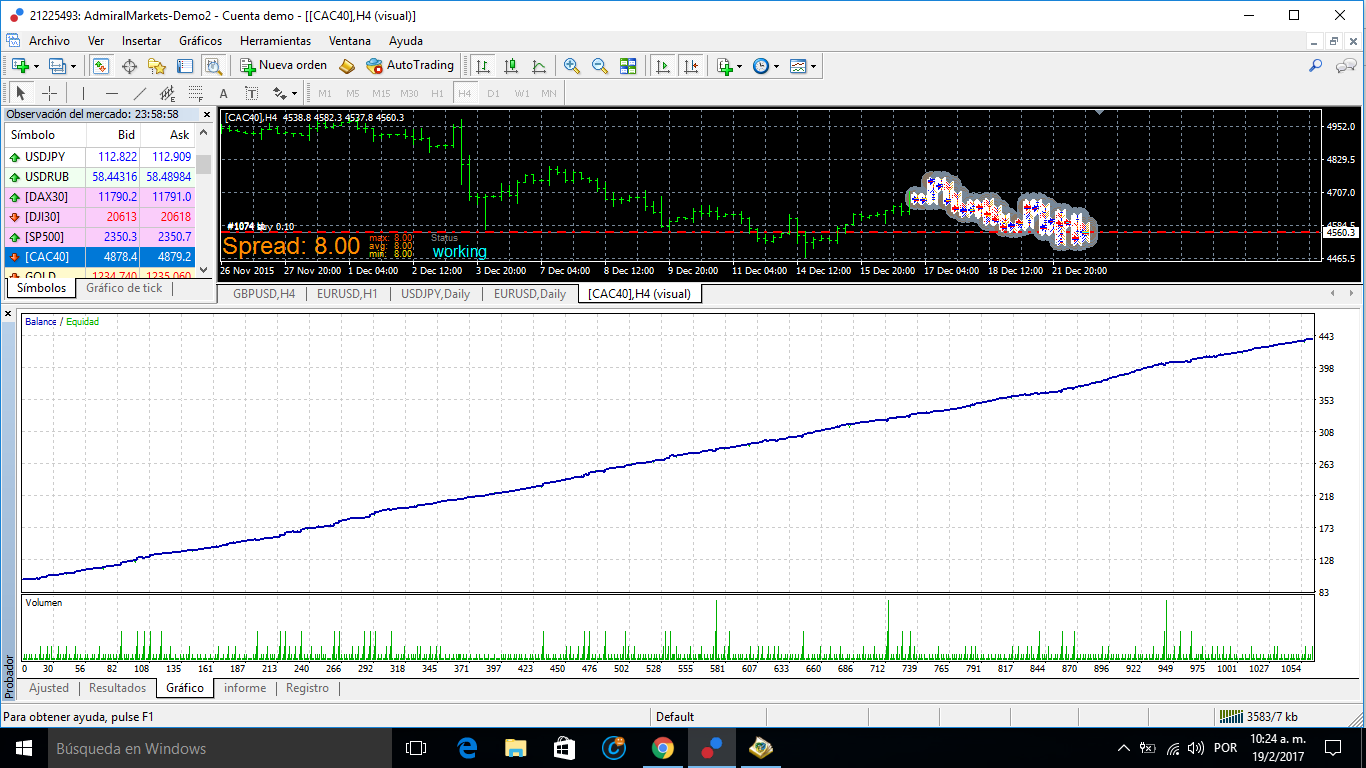Select the CAC40 row in Market Watch
Image resolution: width=1366 pixels, height=768 pixels.
click(x=100, y=257)
